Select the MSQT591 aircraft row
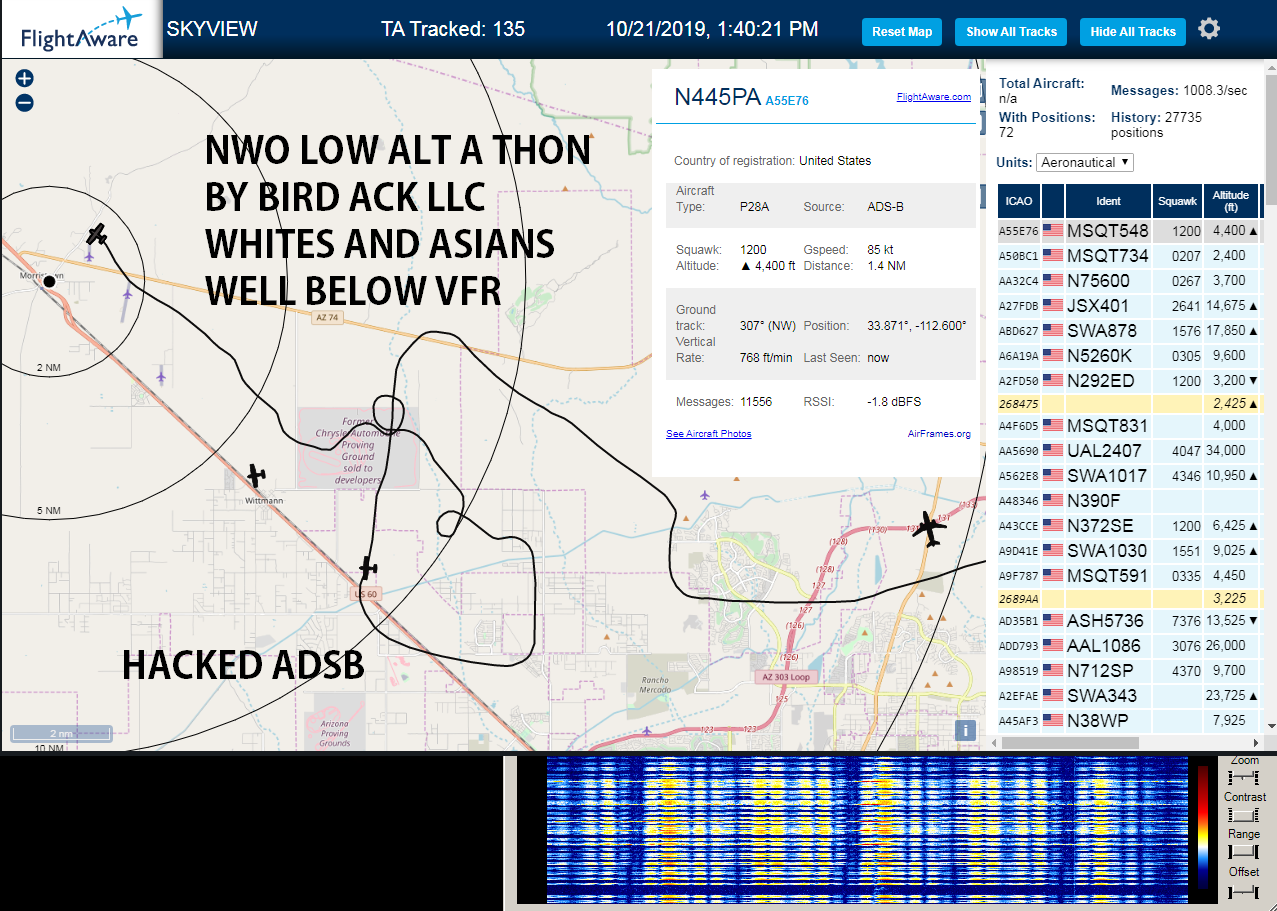1277x911 pixels. [x=1129, y=576]
